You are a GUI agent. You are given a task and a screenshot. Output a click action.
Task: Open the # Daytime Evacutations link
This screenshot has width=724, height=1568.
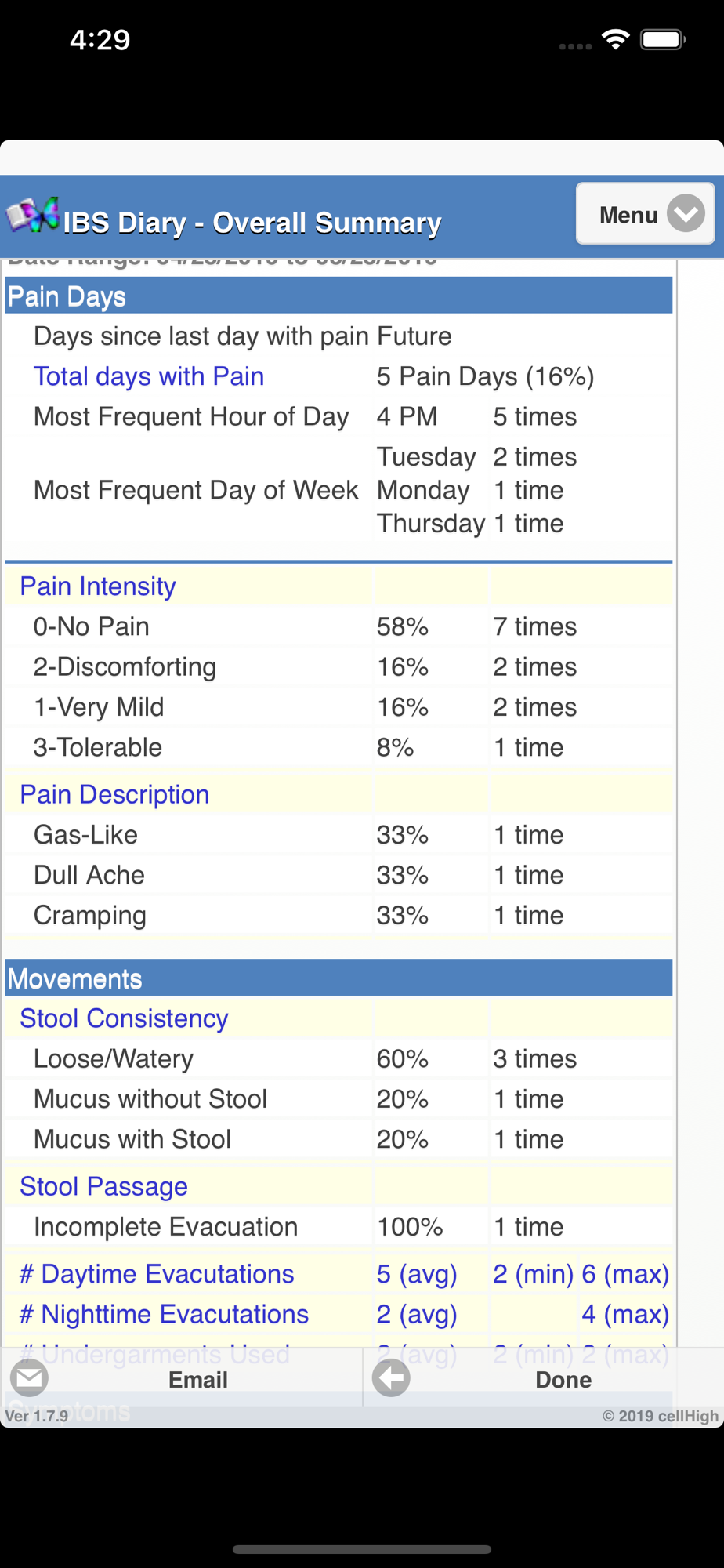[x=157, y=1274]
